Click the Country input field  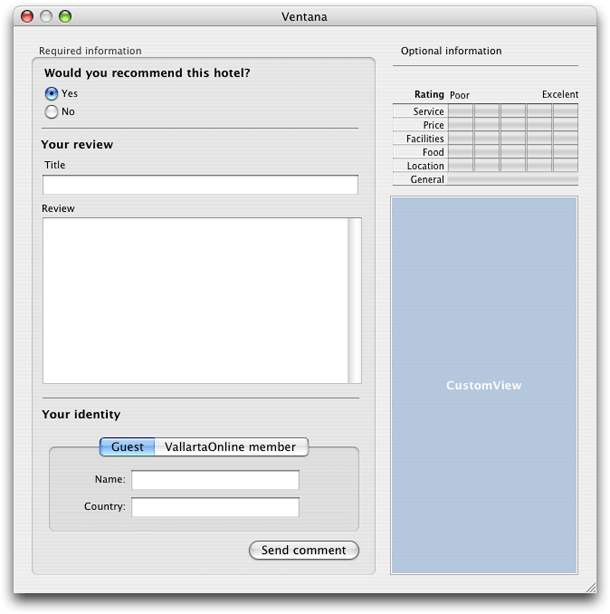click(215, 507)
